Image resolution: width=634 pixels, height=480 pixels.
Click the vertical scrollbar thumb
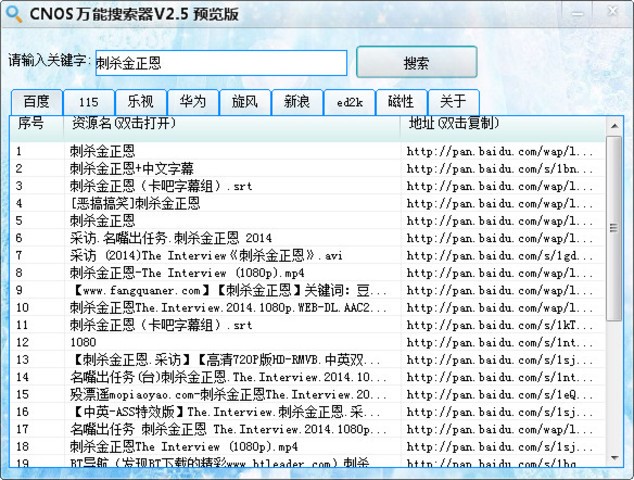pyautogui.click(x=614, y=229)
